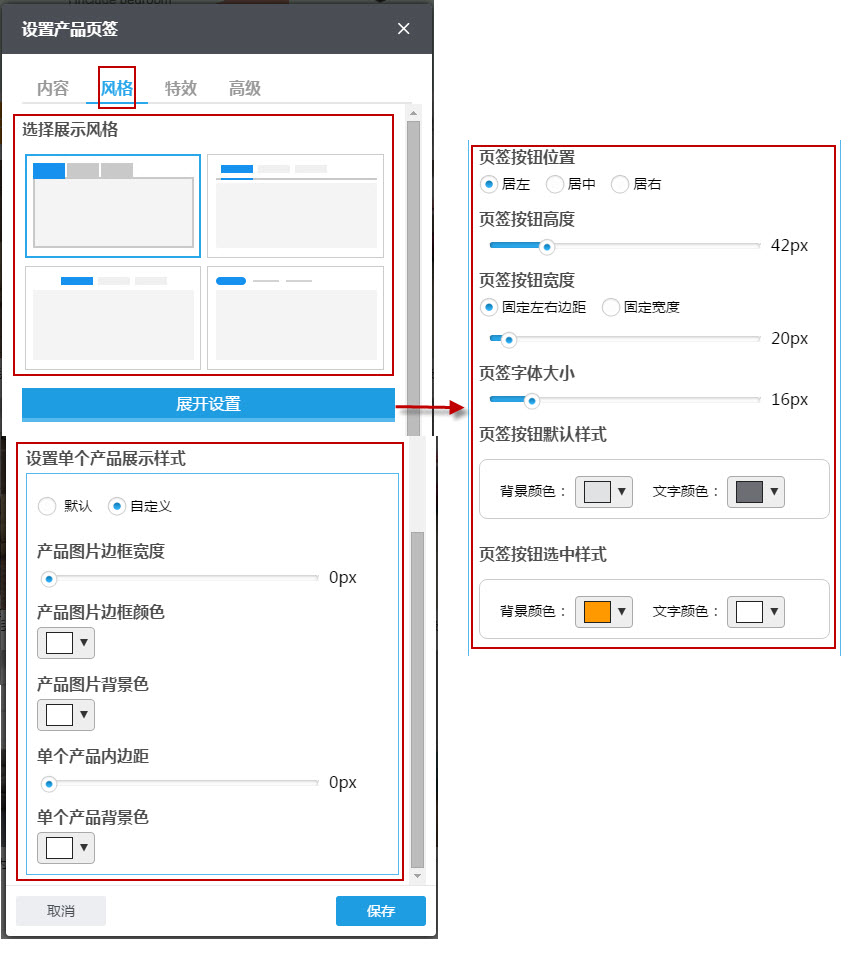Select the top-right display style thumbnail
This screenshot has height=964, width=860.
(295, 206)
